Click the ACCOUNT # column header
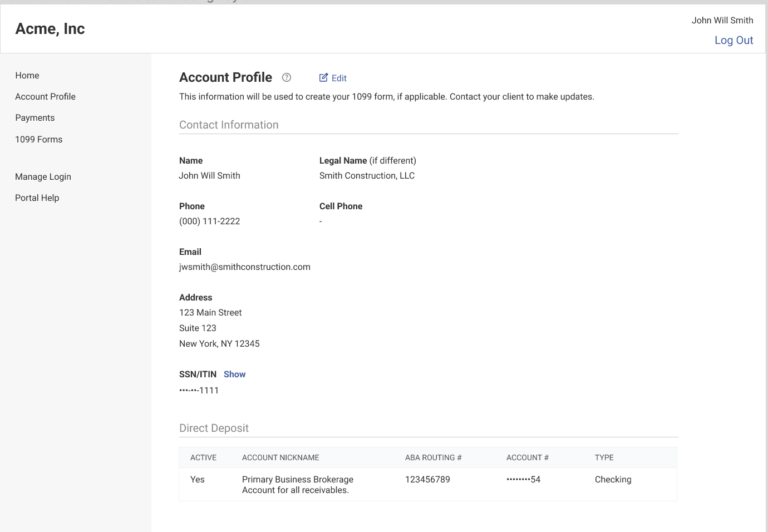Image resolution: width=768 pixels, height=532 pixels. [x=527, y=458]
